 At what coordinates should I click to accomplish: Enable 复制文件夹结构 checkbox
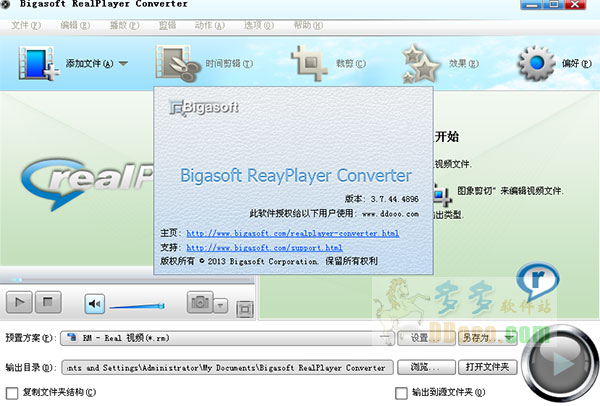12,393
